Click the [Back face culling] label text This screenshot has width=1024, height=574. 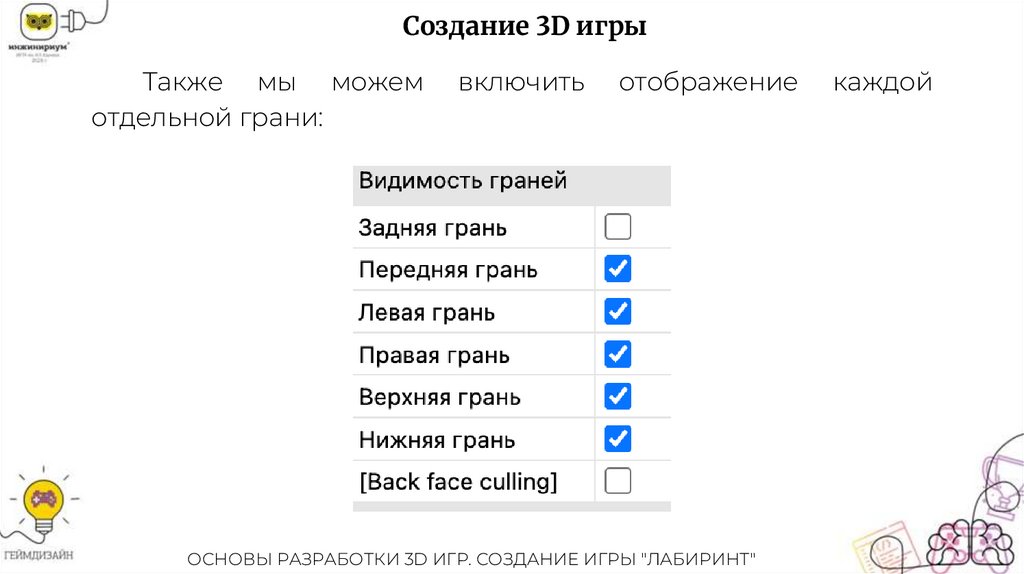[x=457, y=482]
